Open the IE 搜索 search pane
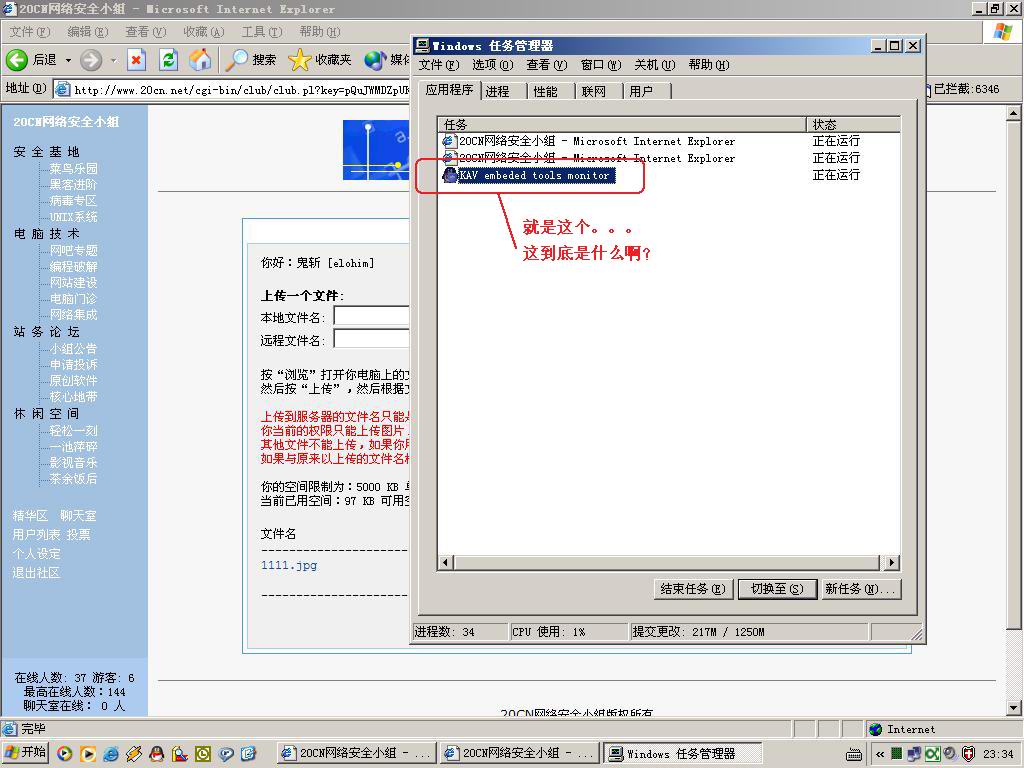This screenshot has width=1024, height=768. (251, 60)
